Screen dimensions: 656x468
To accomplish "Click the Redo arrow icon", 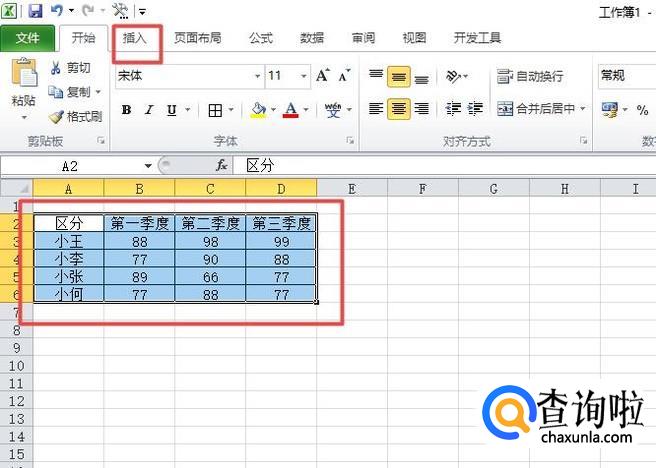I will [x=88, y=10].
